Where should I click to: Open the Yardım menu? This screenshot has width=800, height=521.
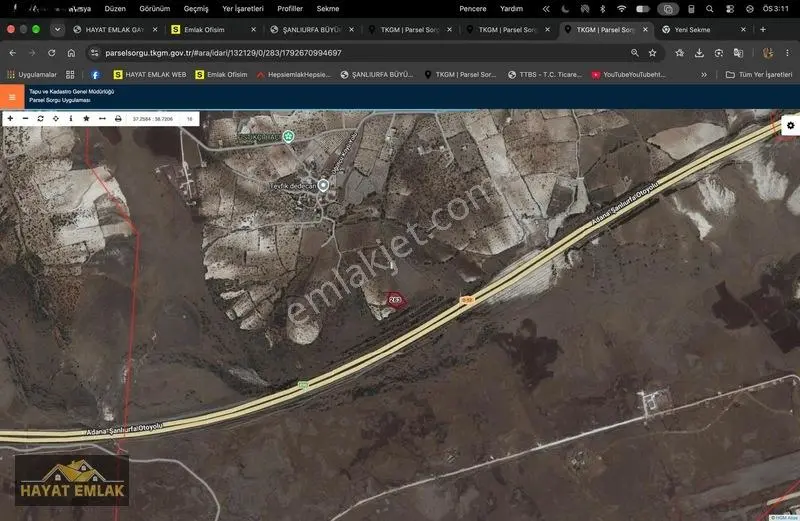pos(511,9)
